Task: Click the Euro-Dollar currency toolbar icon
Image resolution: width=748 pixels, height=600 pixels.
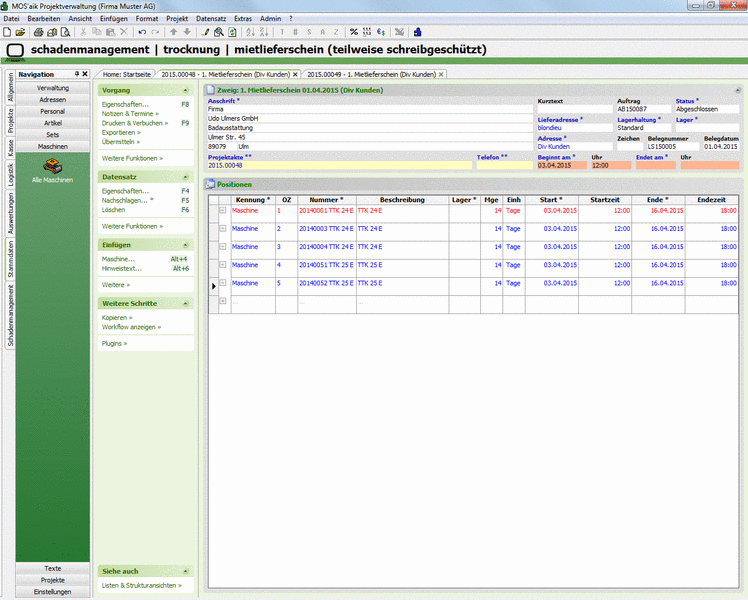Action: (x=381, y=32)
